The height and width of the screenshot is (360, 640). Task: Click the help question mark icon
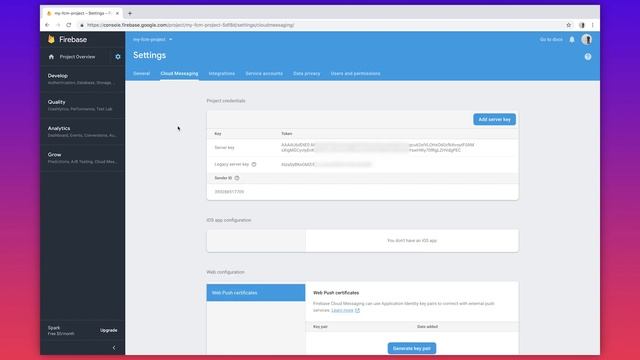coord(588,57)
